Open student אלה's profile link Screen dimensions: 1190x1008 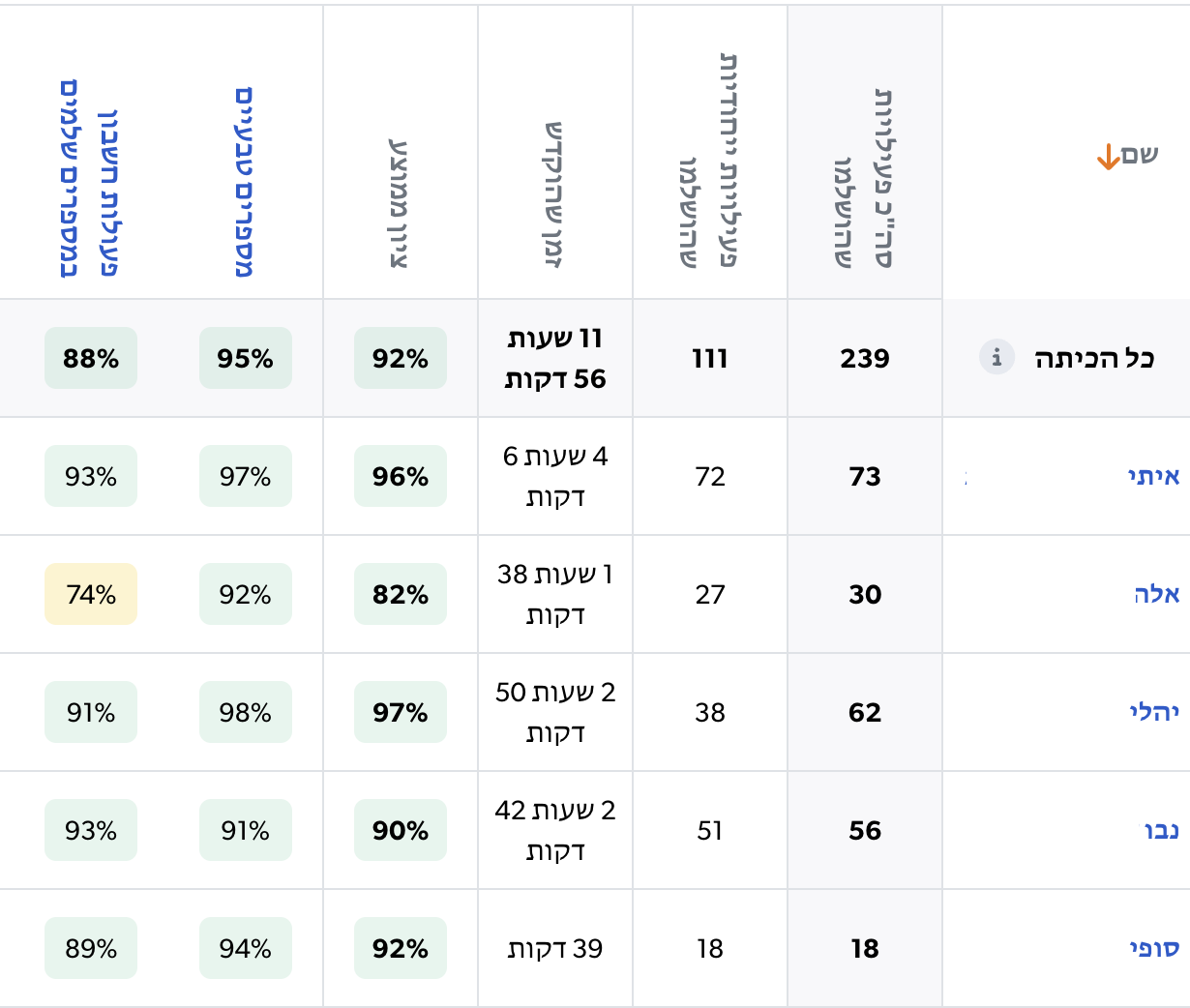(1156, 594)
